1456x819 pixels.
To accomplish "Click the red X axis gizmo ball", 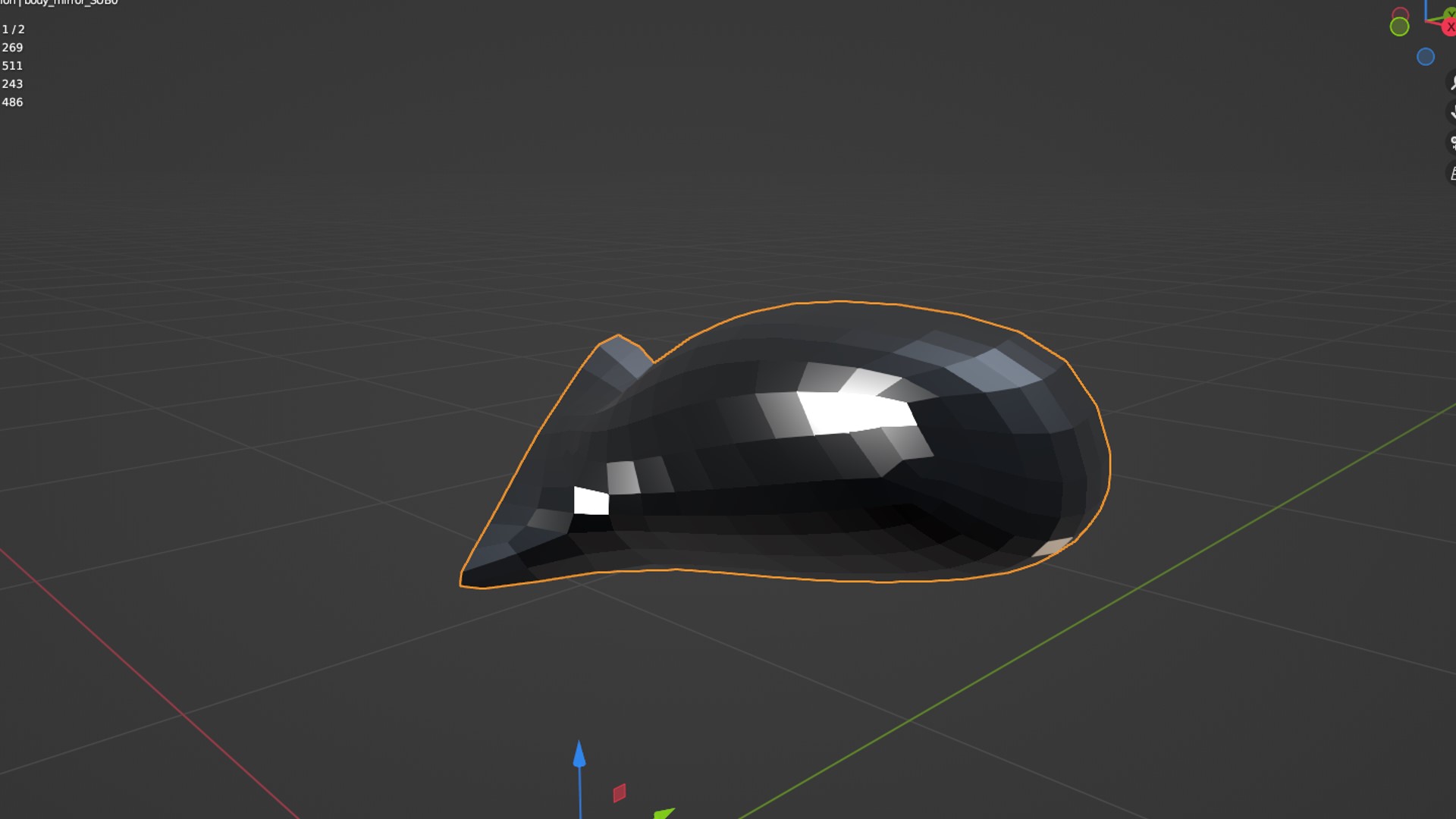I will 1449,27.
